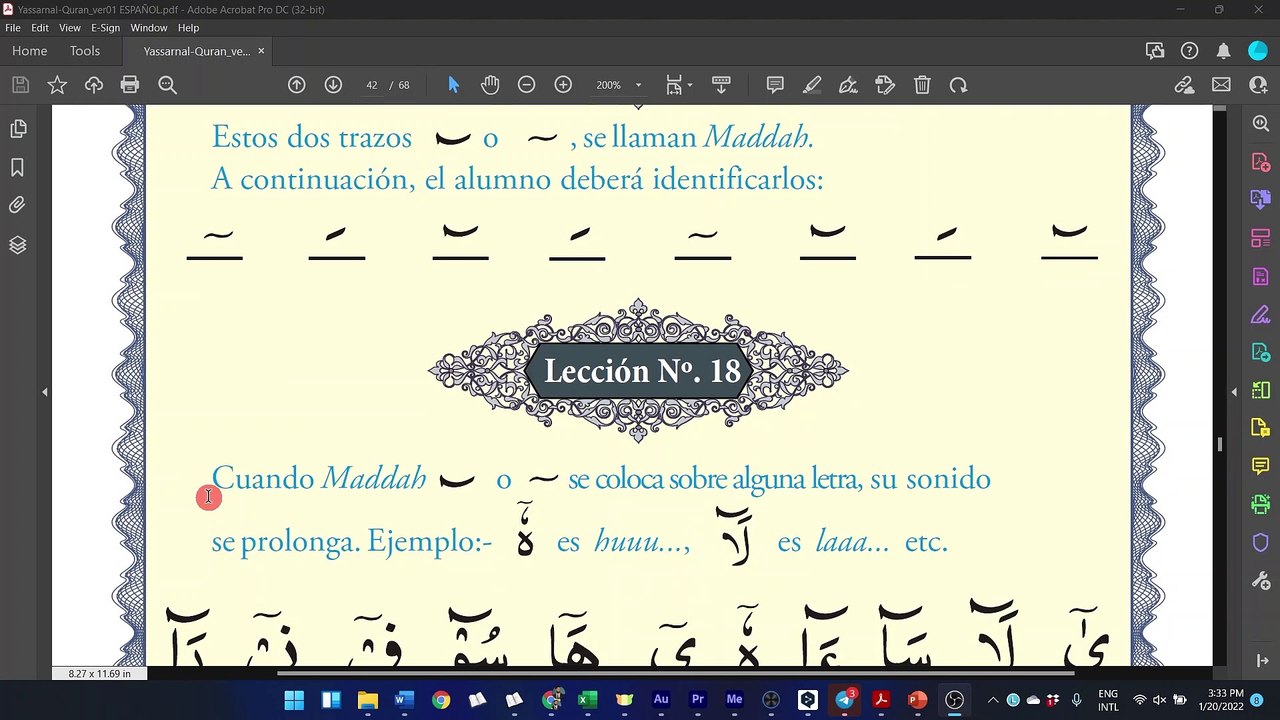
Task: Open the Layers panel
Action: point(17,245)
